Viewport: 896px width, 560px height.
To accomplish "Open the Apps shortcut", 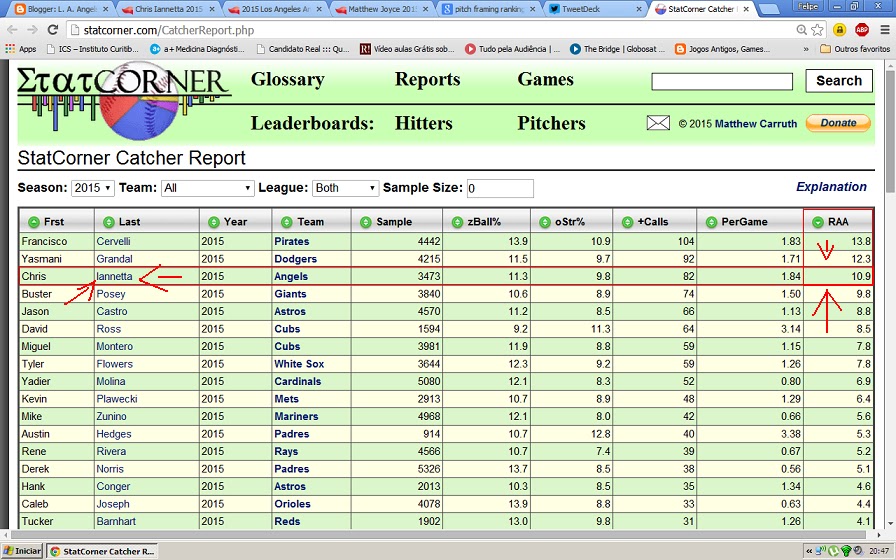I will (21, 49).
